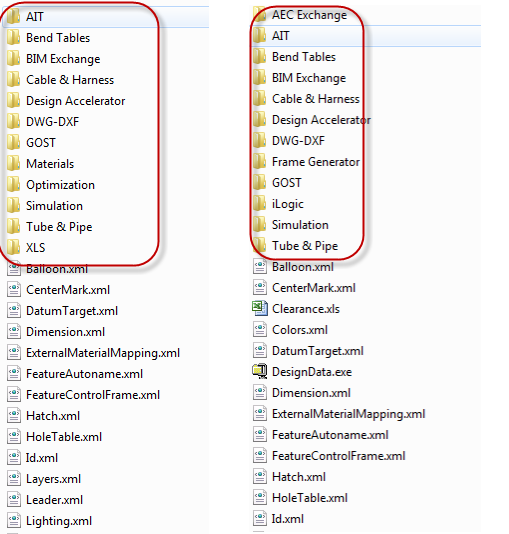This screenshot has width=509, height=534.
Task: Click the Leader.xml file icon
Action: point(14,500)
